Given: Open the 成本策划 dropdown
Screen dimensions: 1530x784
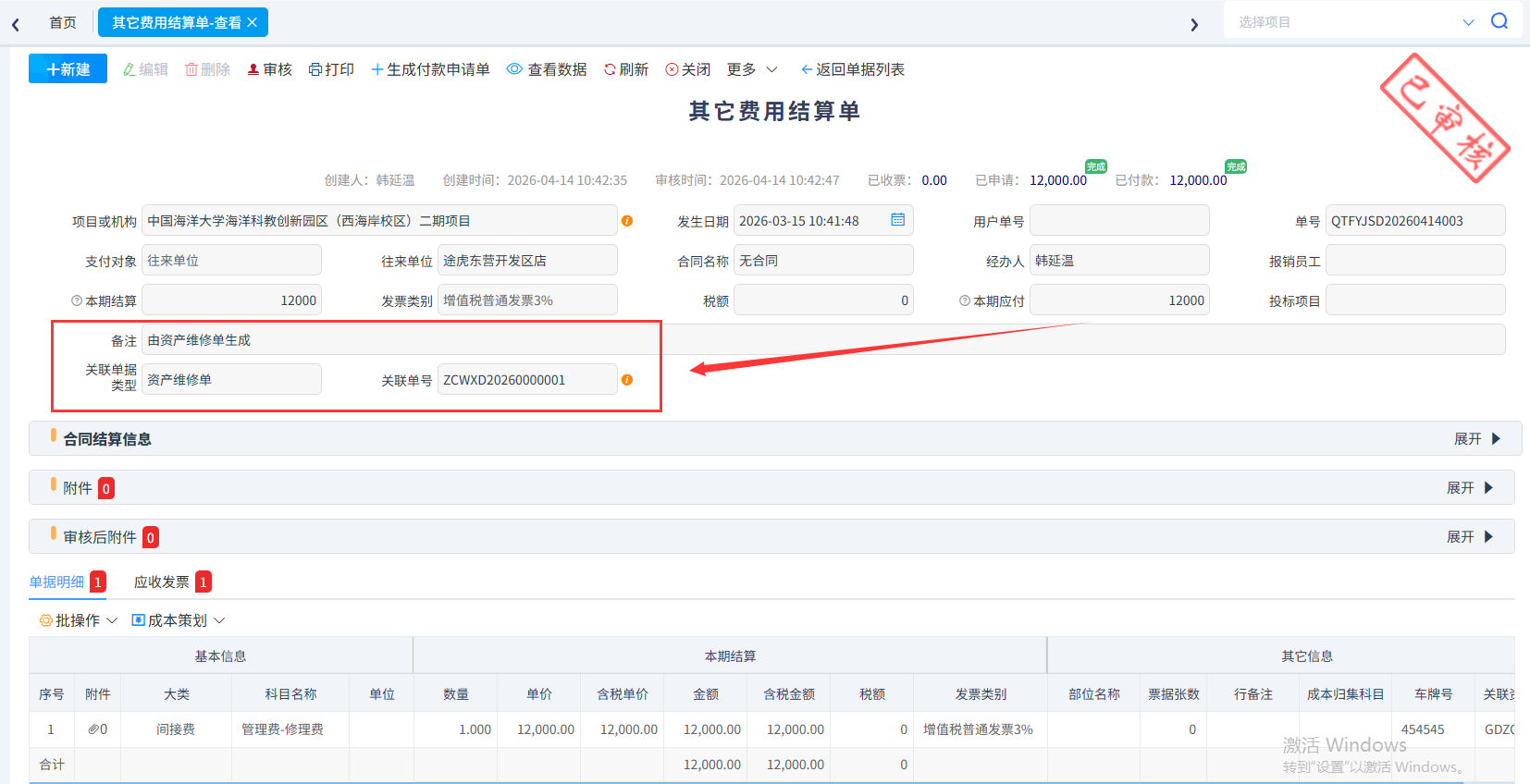Looking at the screenshot, I should 179,620.
